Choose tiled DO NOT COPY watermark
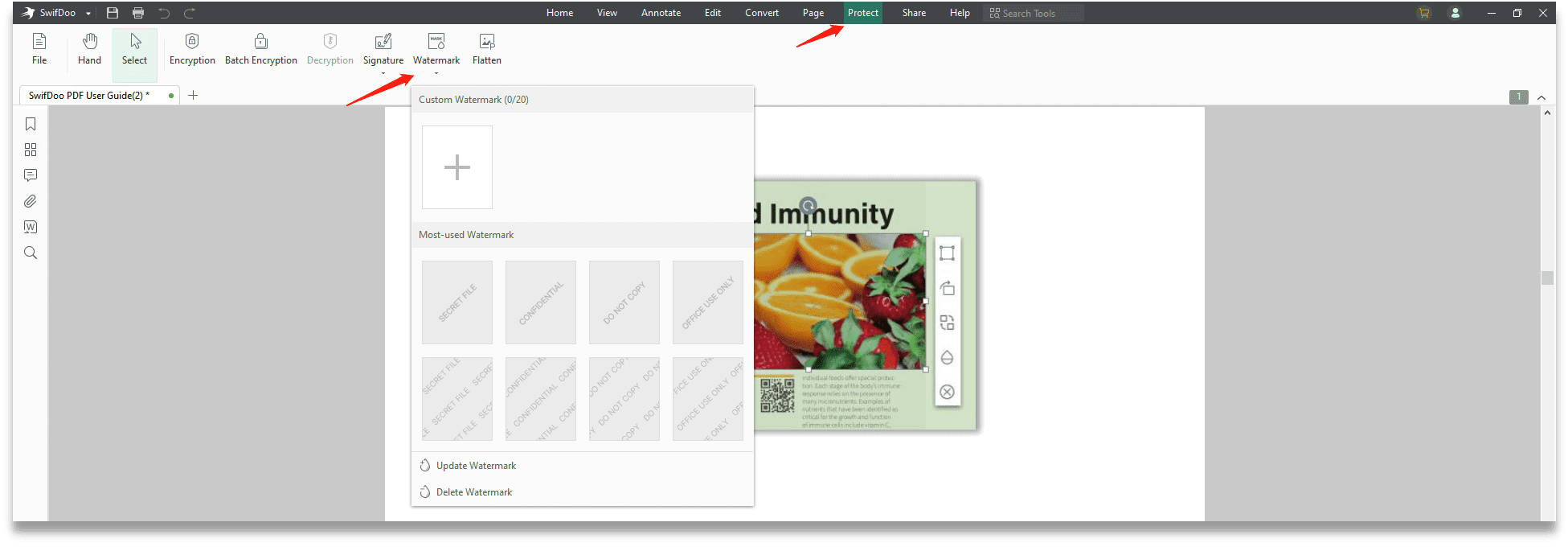 click(624, 399)
